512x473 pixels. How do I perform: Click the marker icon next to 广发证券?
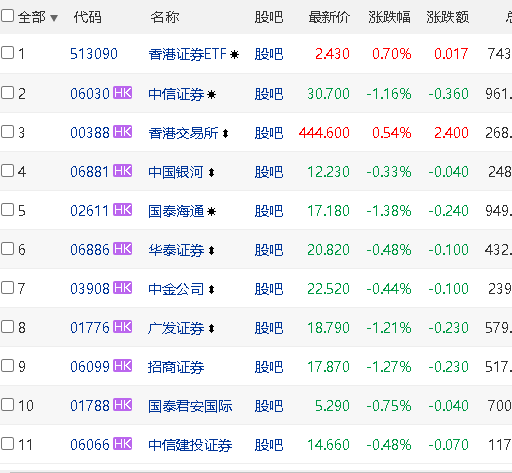point(211,329)
